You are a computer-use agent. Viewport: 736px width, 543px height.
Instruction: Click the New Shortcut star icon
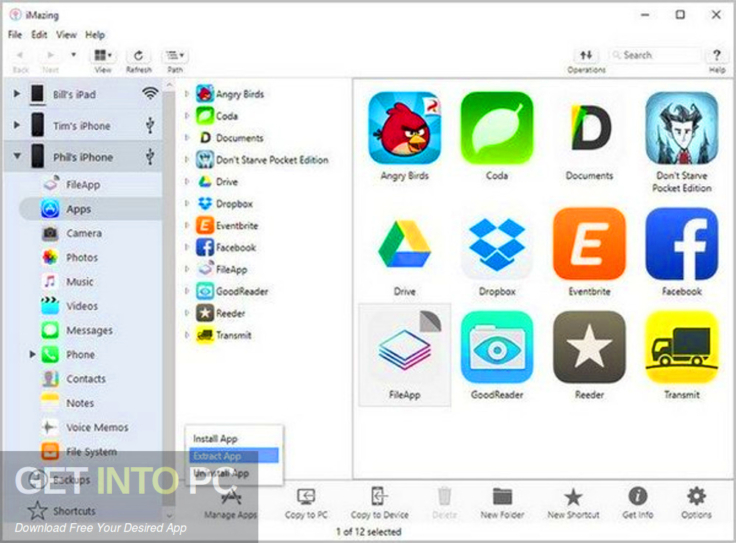(573, 497)
